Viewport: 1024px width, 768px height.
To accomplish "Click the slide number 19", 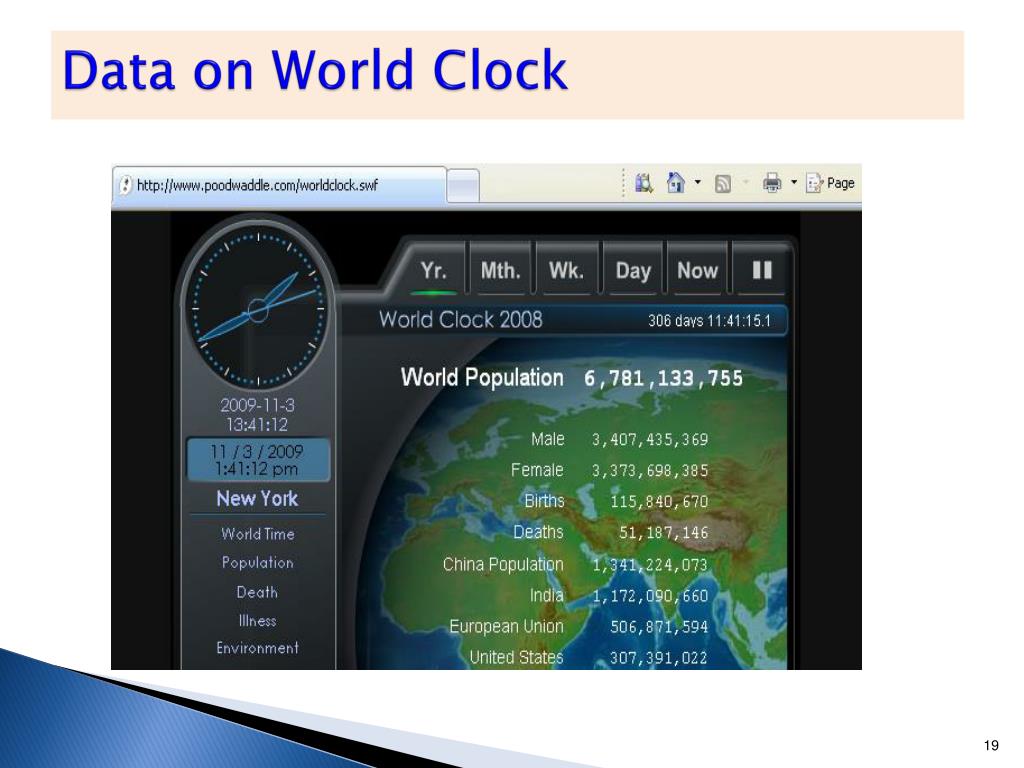I will 991,745.
